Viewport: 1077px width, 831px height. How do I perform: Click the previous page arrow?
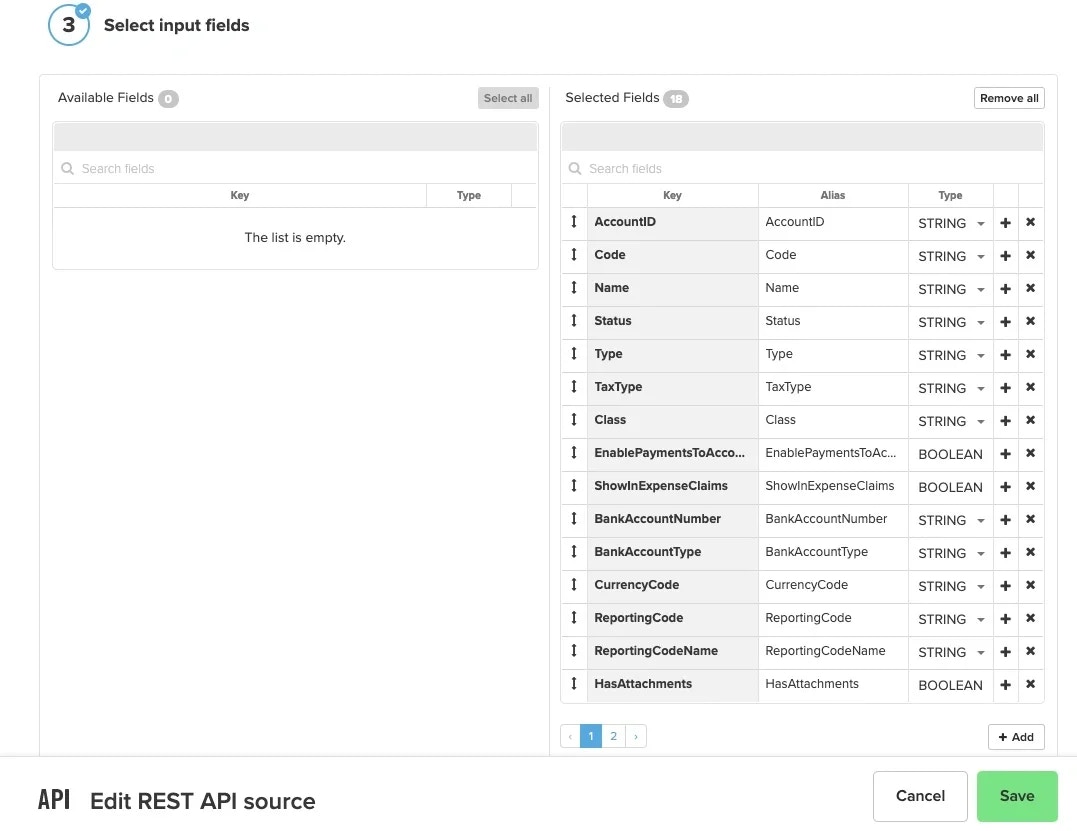click(570, 736)
